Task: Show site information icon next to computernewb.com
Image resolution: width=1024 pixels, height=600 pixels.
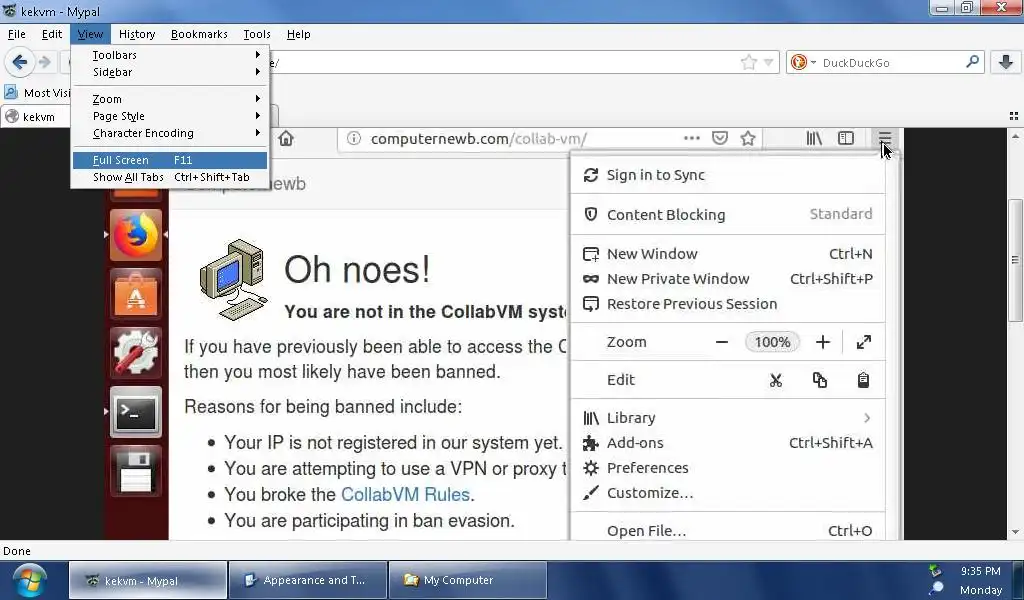Action: pos(353,138)
